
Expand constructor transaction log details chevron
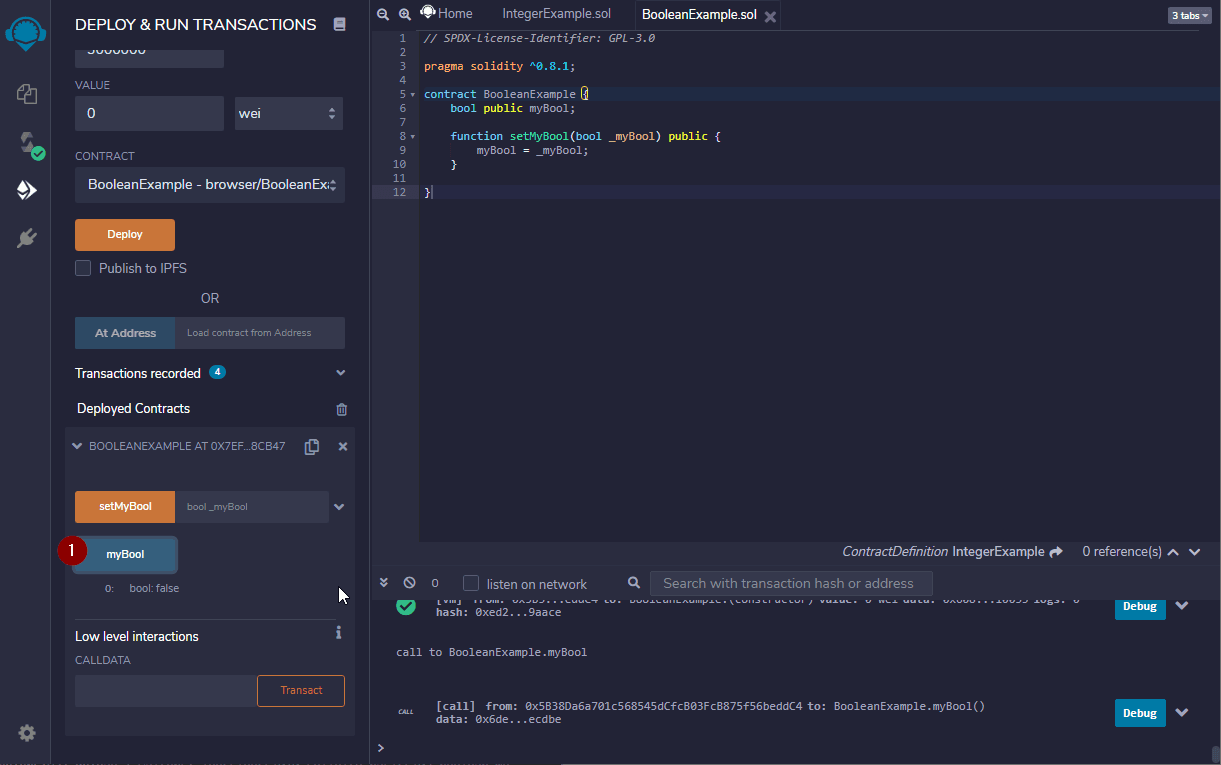point(1182,606)
